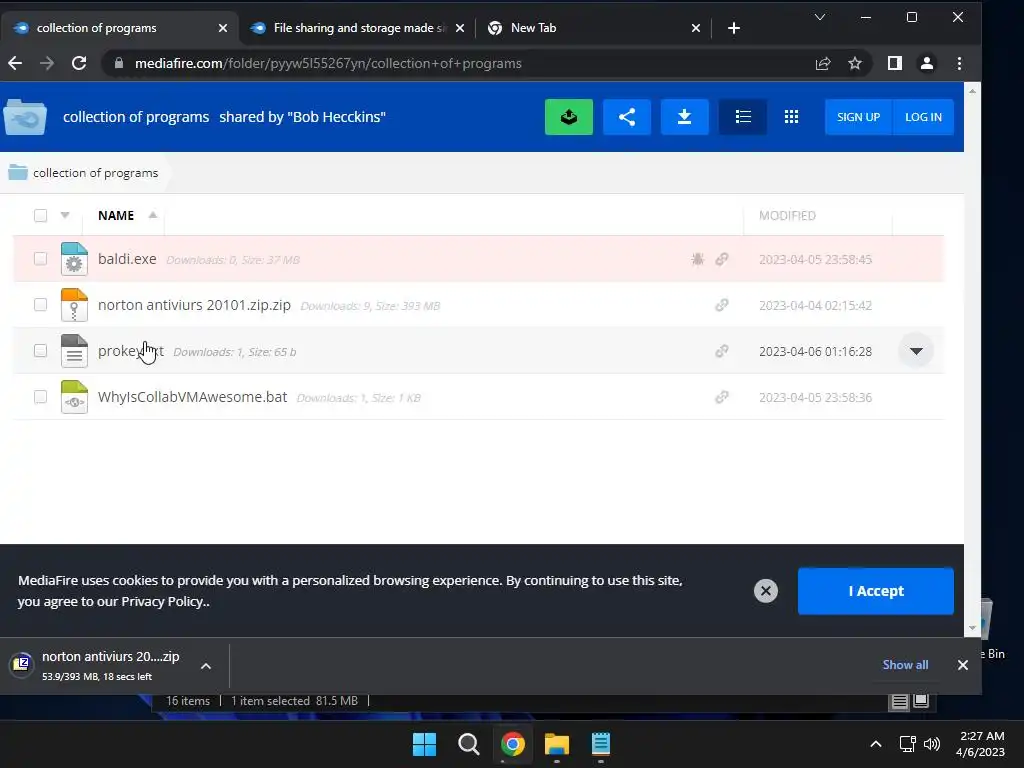Open Windows Start menu
The width and height of the screenshot is (1024, 768).
click(424, 744)
